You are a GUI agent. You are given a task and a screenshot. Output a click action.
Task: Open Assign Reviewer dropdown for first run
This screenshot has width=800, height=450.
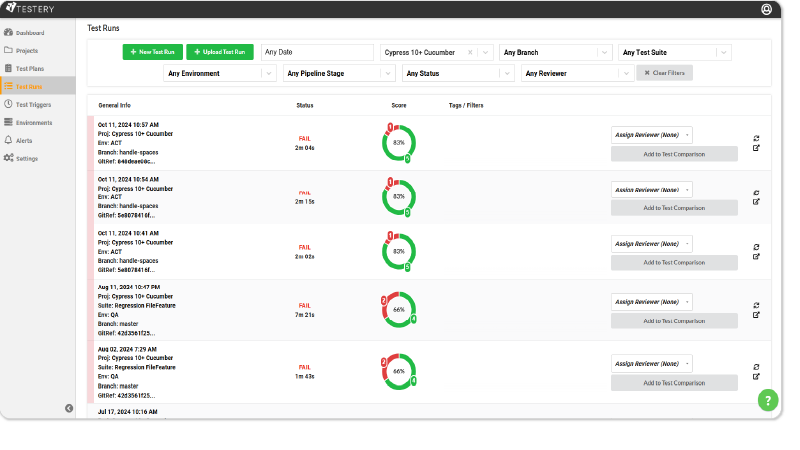(651, 134)
